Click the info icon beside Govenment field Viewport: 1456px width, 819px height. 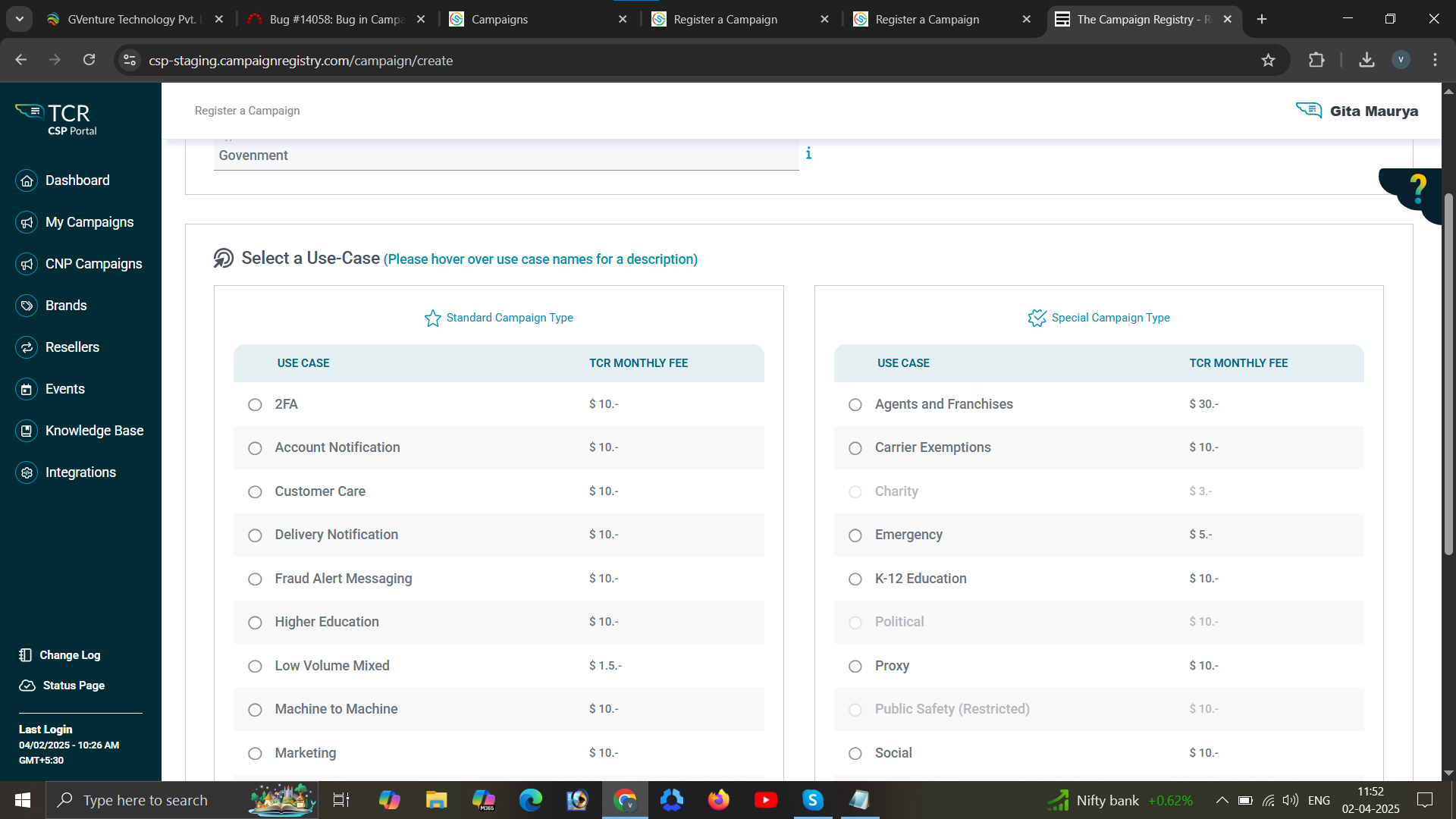pos(808,153)
